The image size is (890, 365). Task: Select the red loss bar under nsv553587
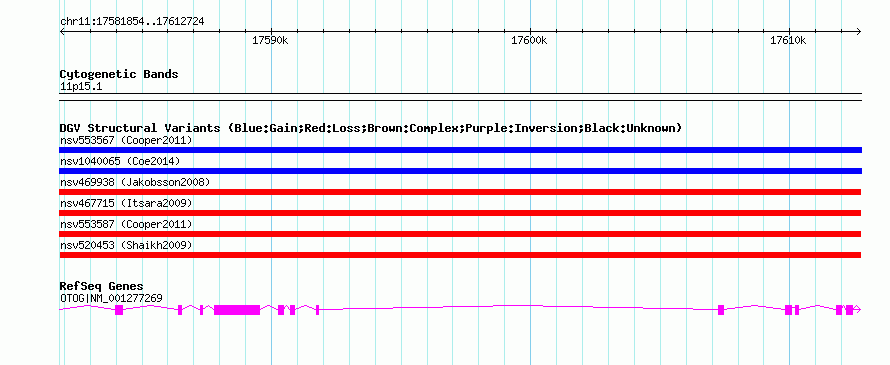pyautogui.click(x=460, y=234)
